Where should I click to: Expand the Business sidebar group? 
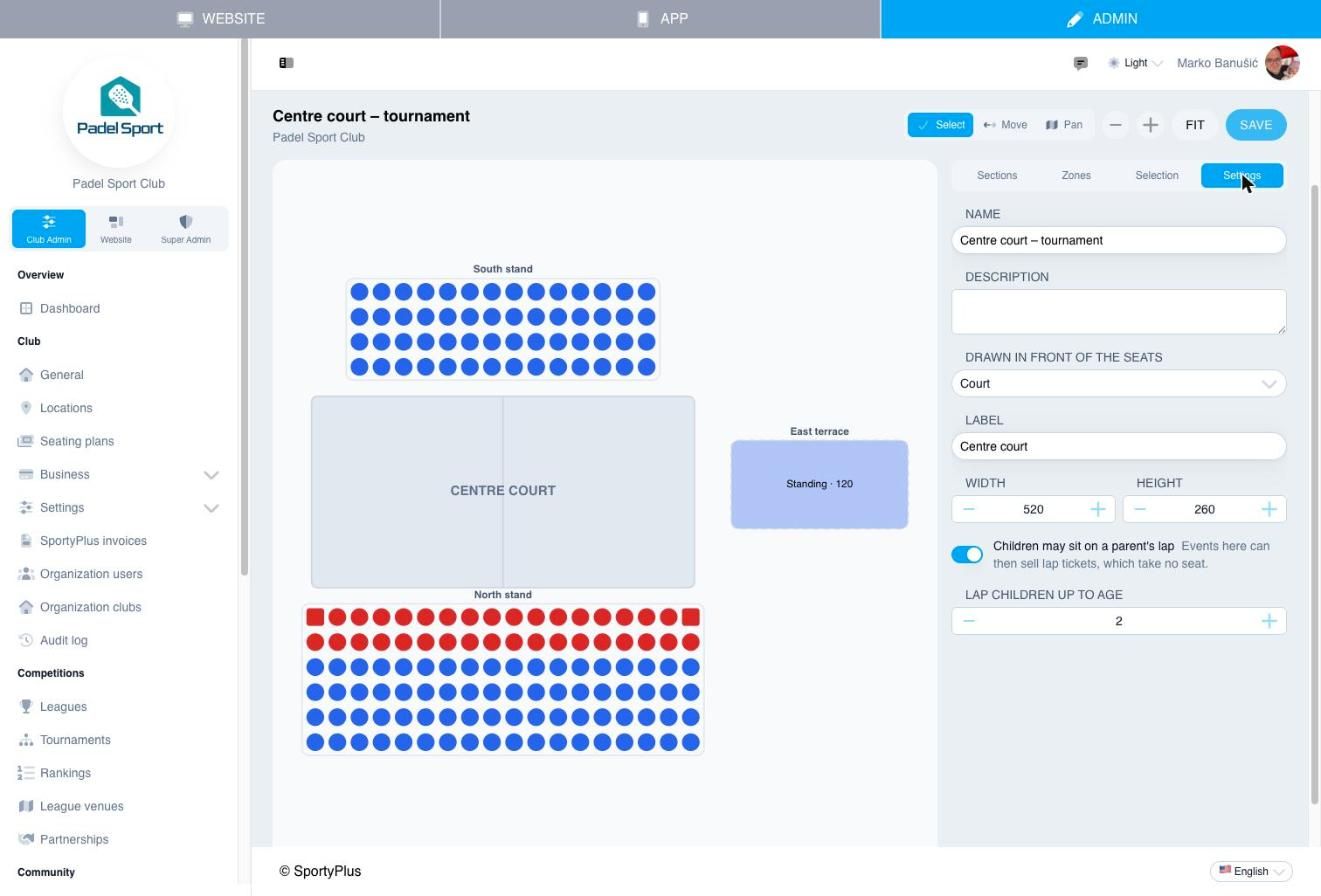coord(119,474)
